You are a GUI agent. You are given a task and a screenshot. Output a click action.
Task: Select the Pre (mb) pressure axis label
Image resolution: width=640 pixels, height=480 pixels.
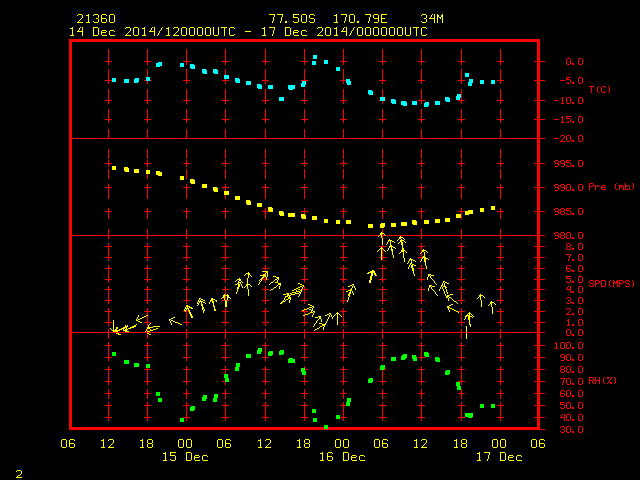pyautogui.click(x=611, y=187)
